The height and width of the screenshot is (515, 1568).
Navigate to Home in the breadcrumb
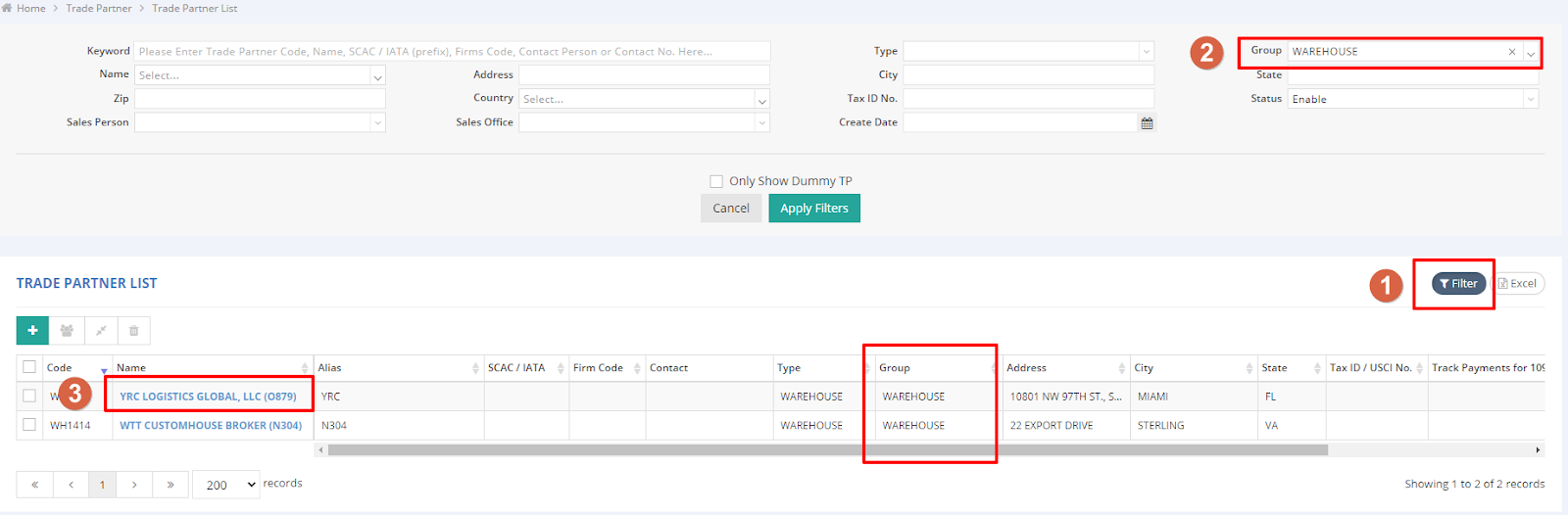coord(30,8)
